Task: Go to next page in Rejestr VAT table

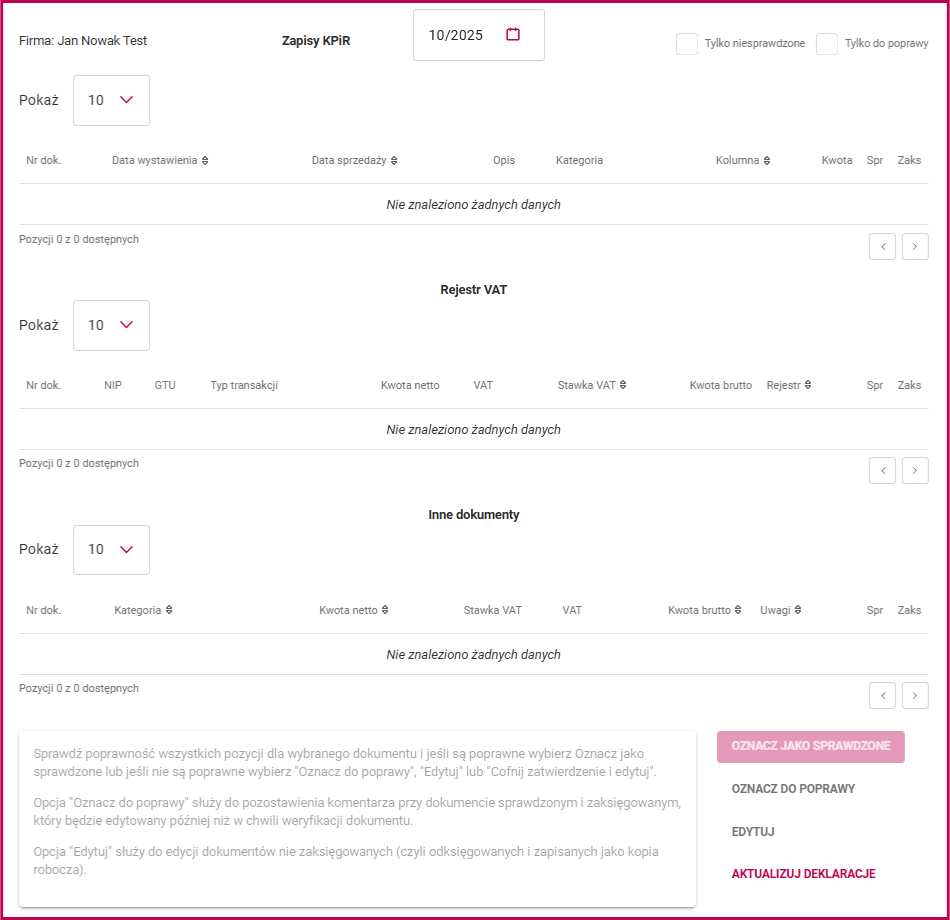Action: tap(915, 470)
